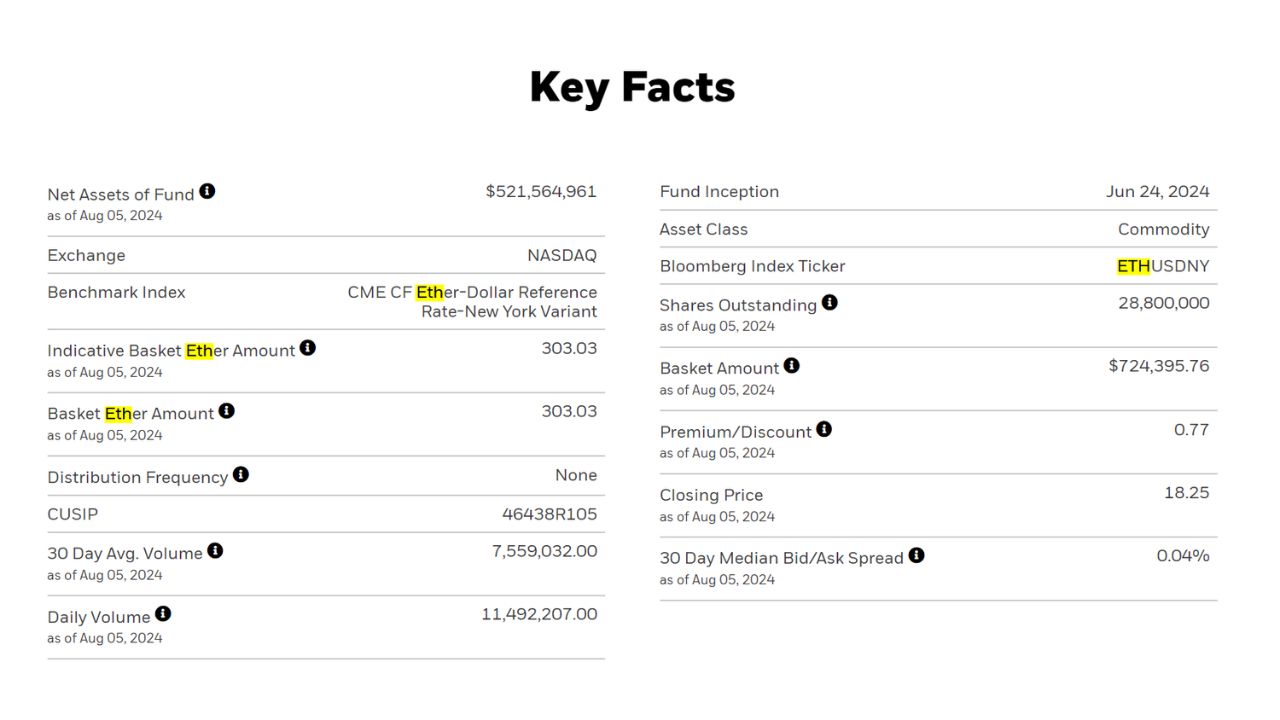This screenshot has height=720, width=1280.
Task: Open info icon beside 30 Day Avg. Volume
Action: click(215, 551)
